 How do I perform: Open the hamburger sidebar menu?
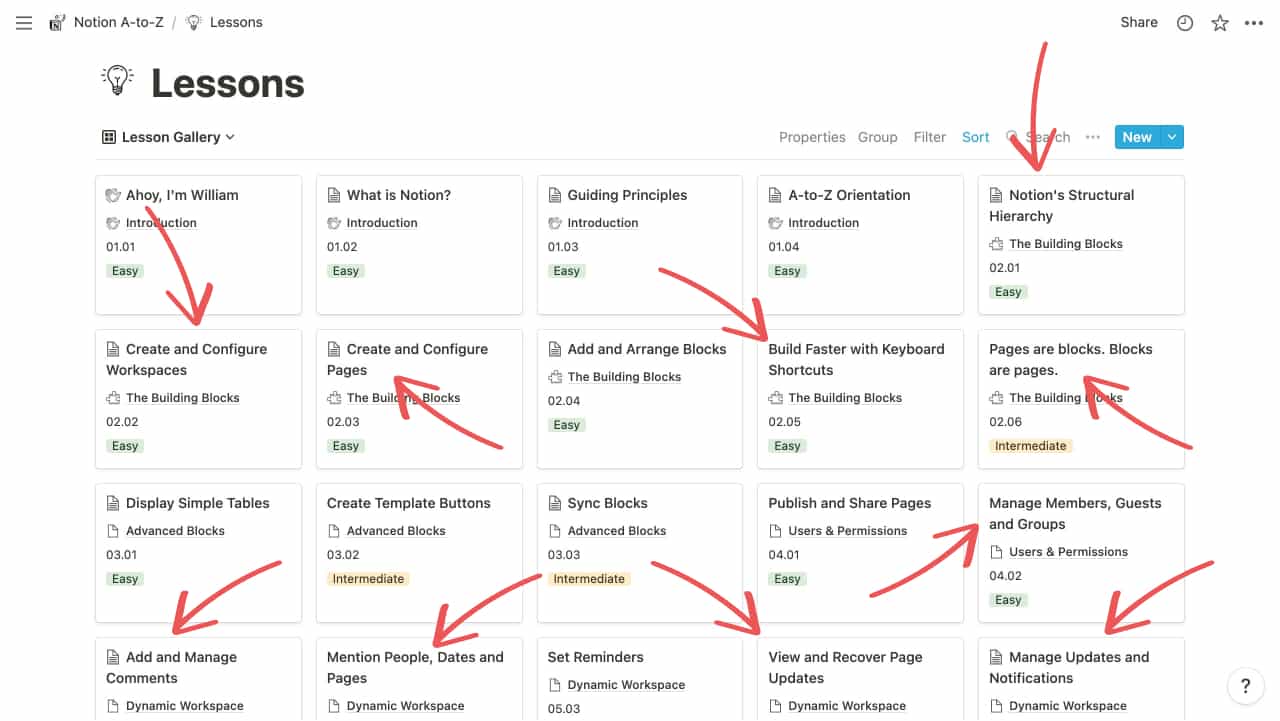(x=24, y=22)
